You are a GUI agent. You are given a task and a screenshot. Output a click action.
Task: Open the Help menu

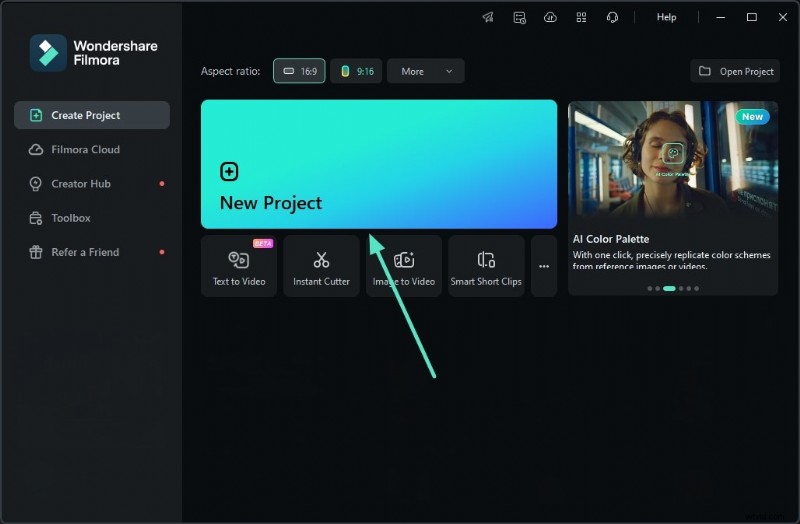tap(666, 17)
